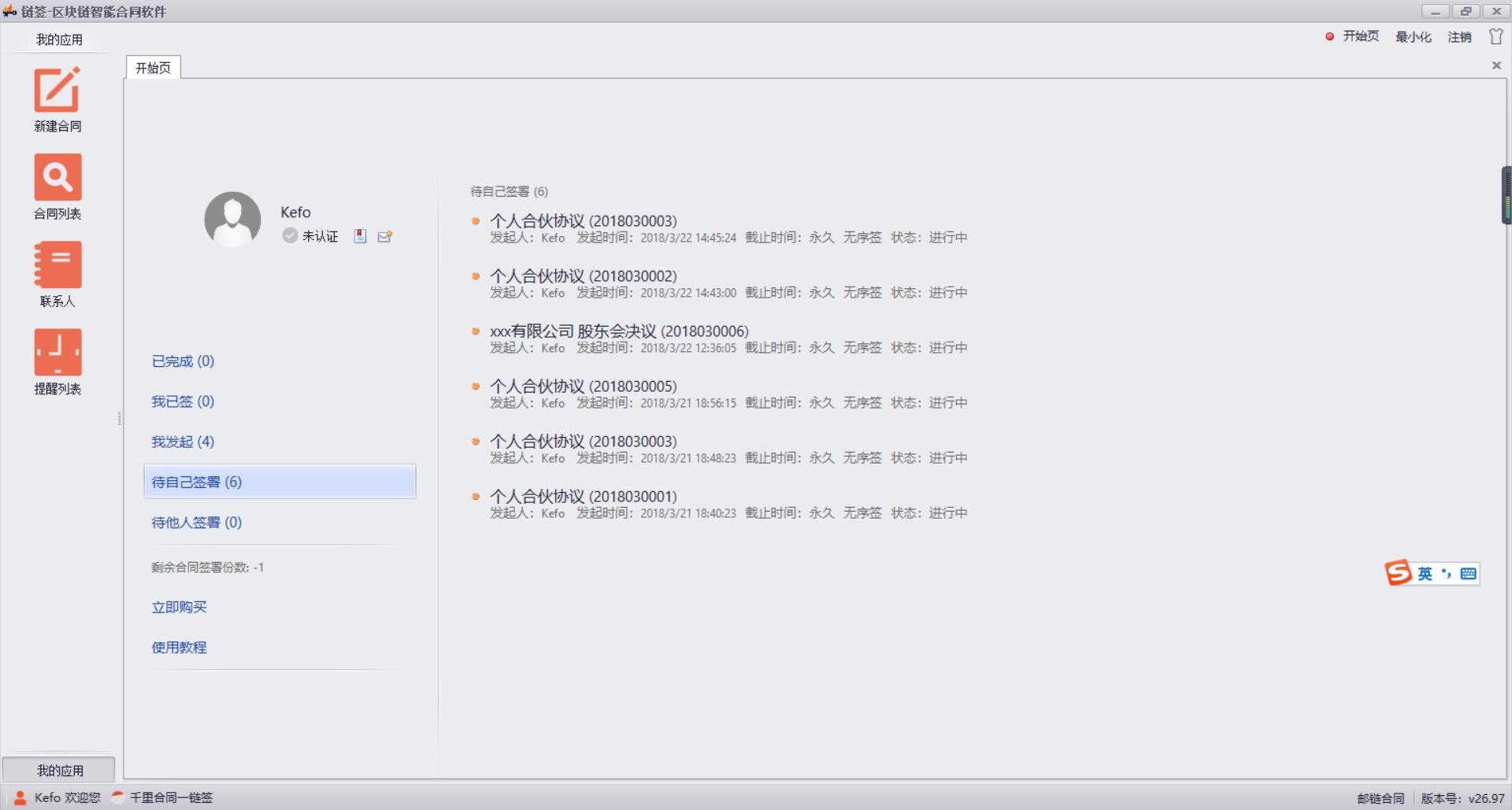Click 注销 to log out
Screen dimensions: 1512x810
1459,36
